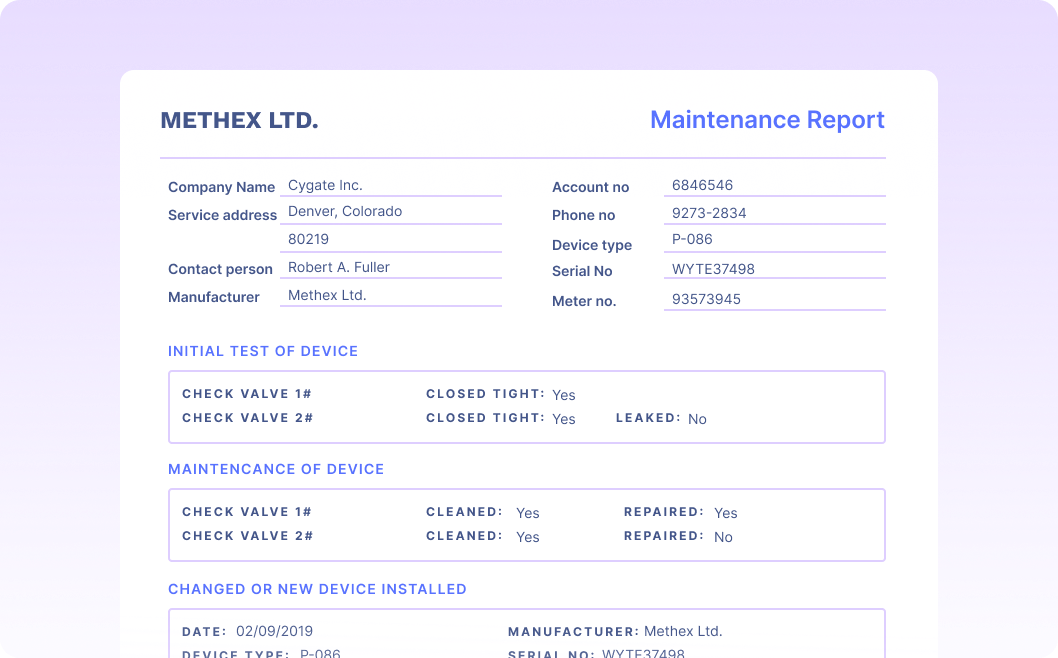Viewport: 1058px width, 658px height.
Task: Click the Maintenance Report title
Action: coord(767,120)
